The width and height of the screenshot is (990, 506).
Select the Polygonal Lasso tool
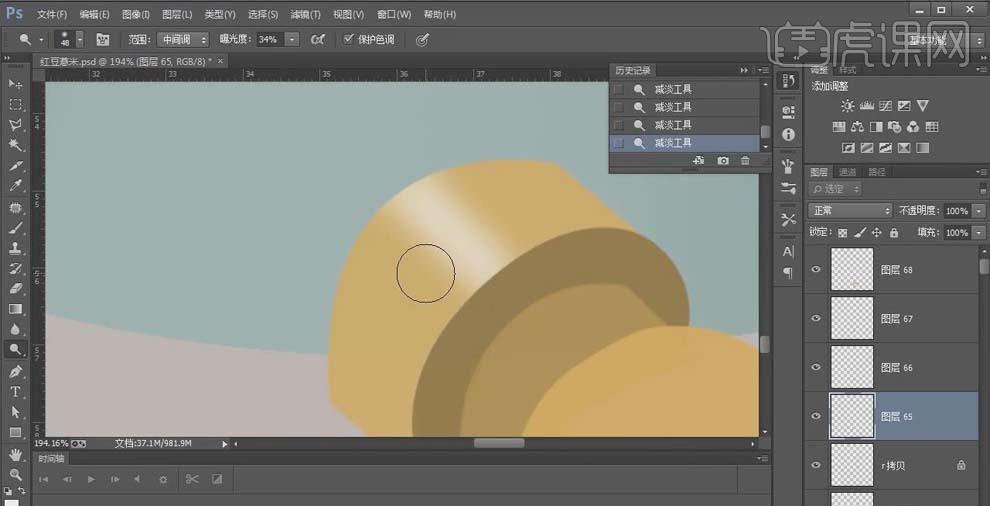pyautogui.click(x=16, y=125)
